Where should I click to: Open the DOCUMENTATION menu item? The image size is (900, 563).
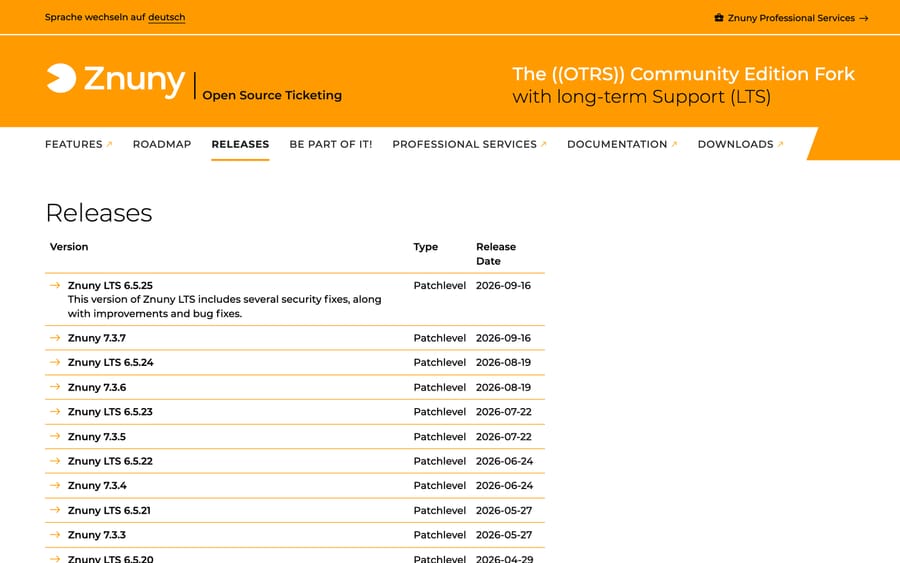tap(617, 144)
